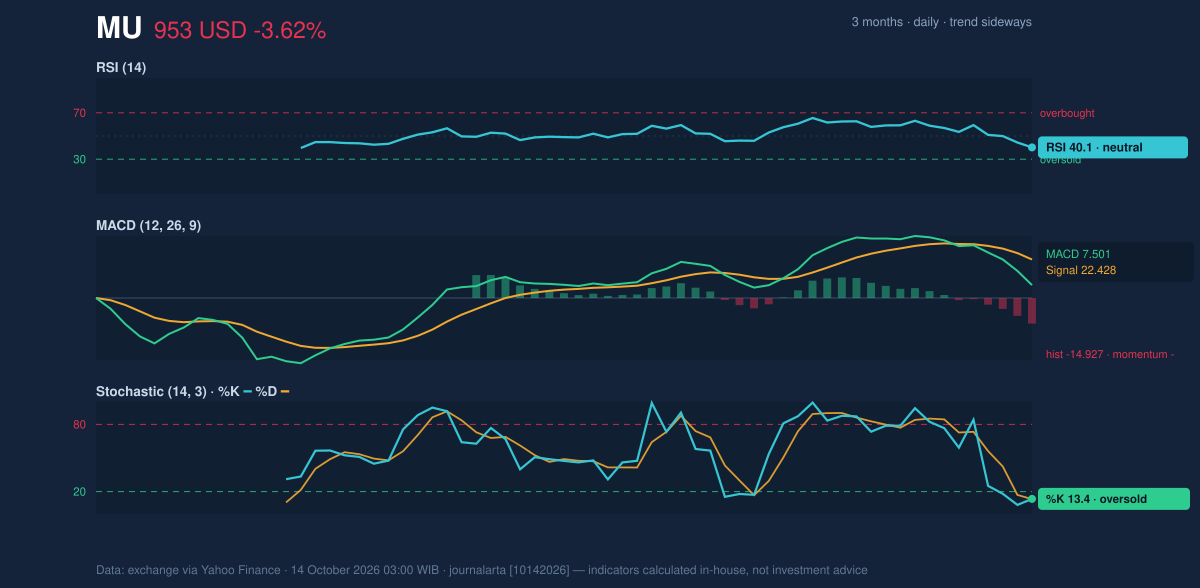Click the MACD (12, 26, 9) title
The height and width of the screenshot is (588, 1200).
click(148, 226)
